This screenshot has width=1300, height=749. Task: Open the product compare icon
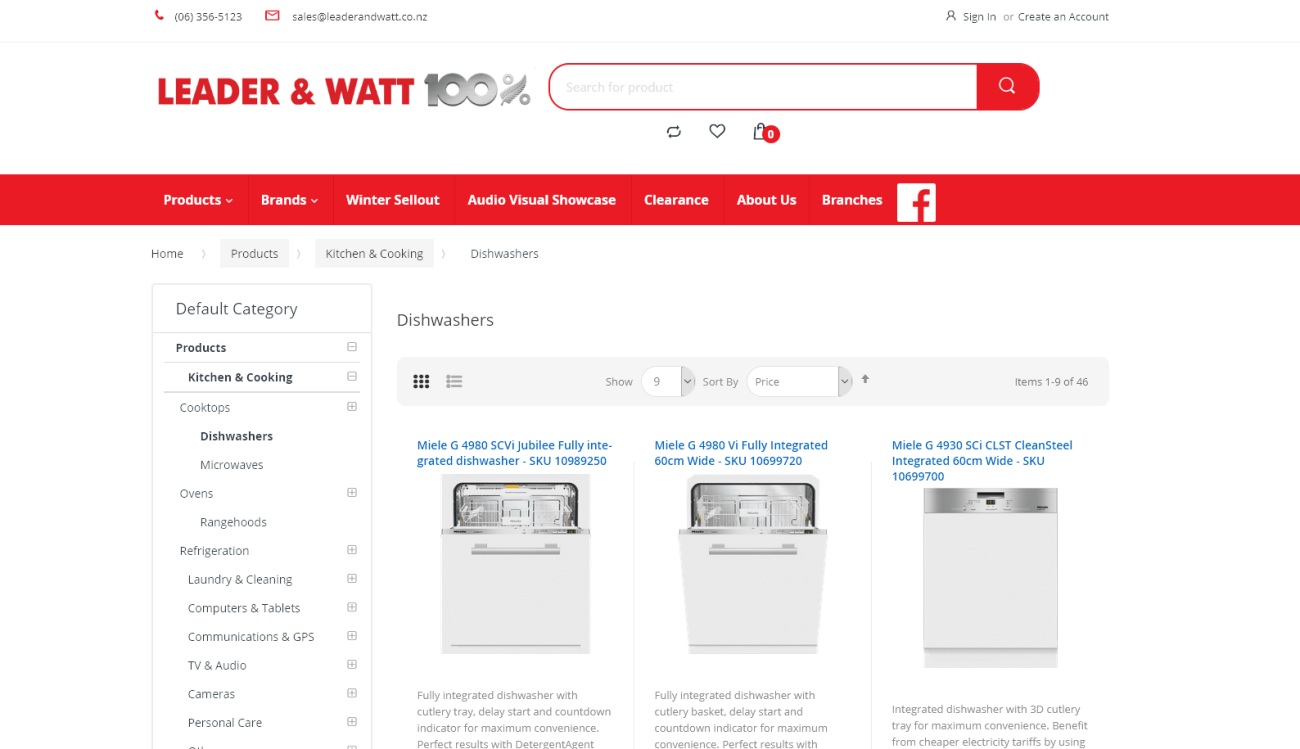(673, 131)
